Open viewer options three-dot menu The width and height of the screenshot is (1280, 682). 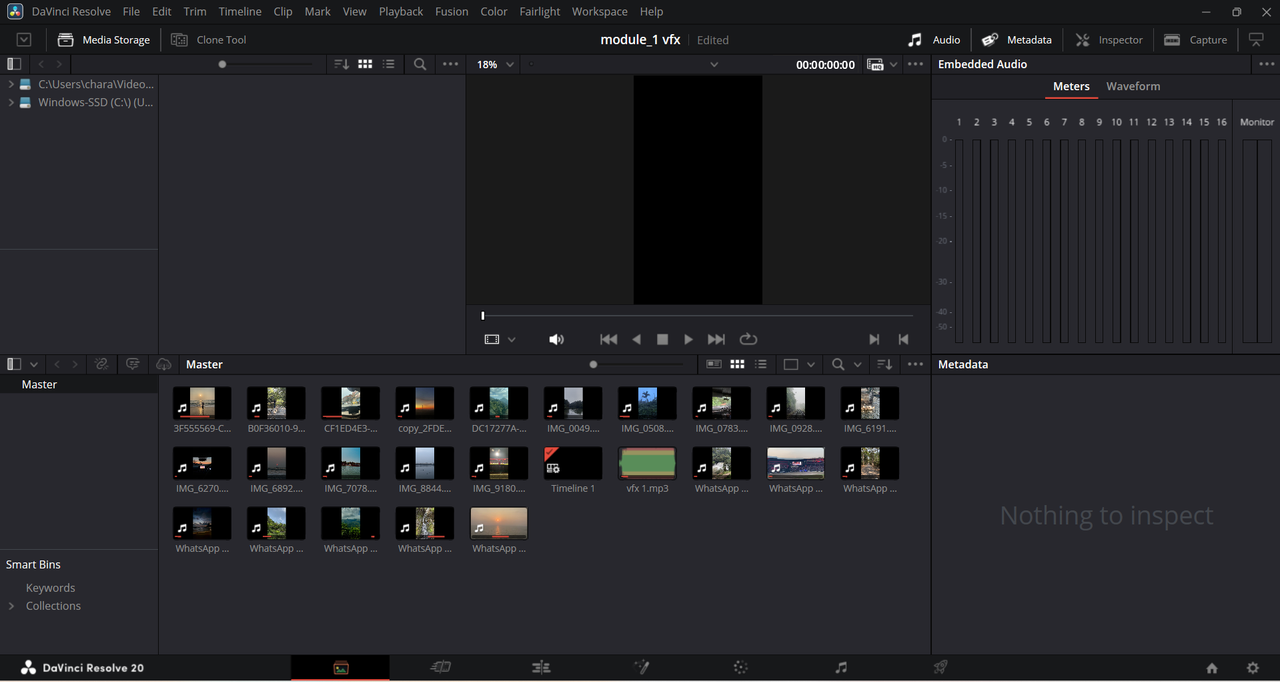click(x=916, y=64)
